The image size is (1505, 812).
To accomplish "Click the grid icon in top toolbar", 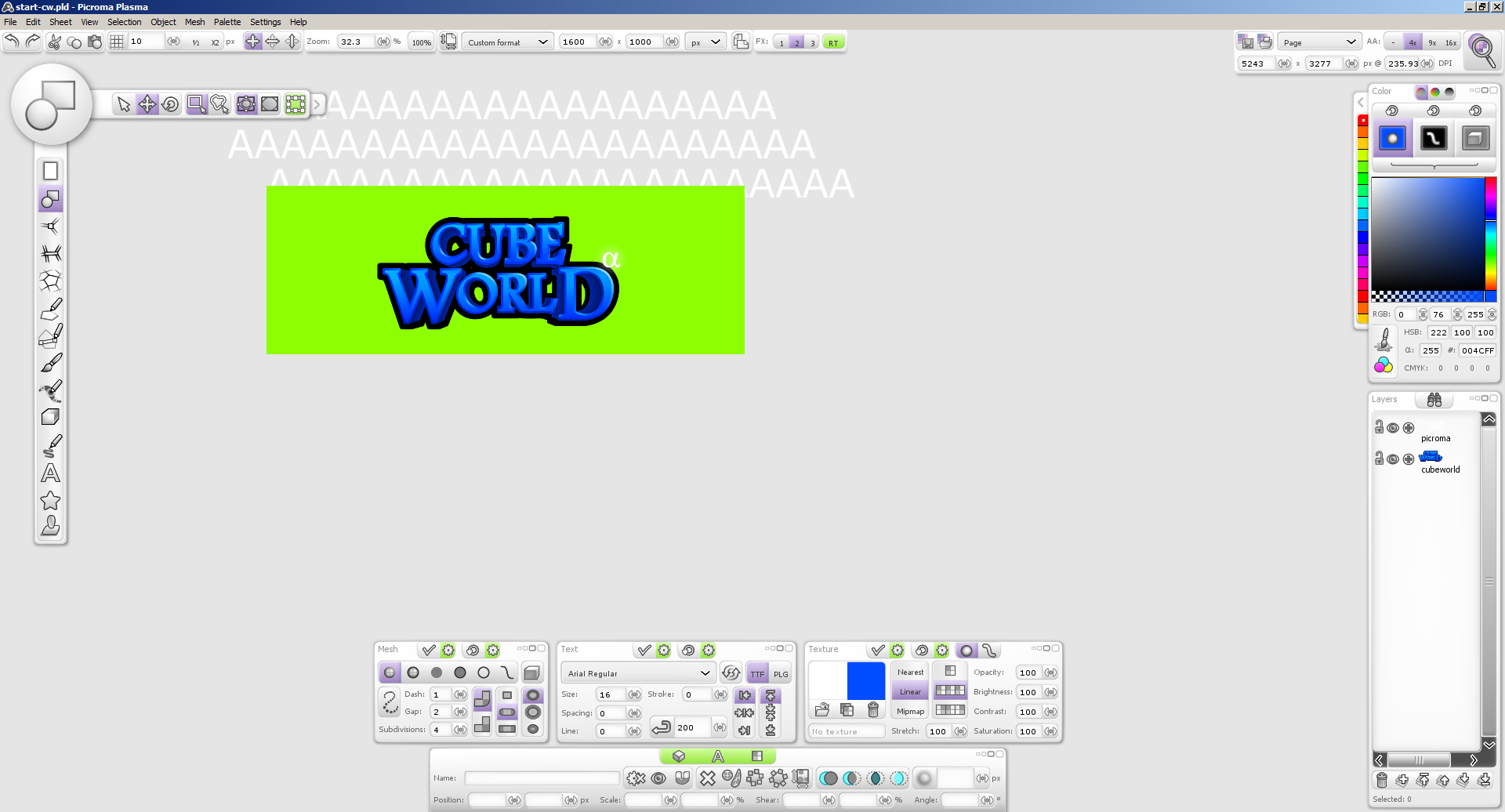I will click(117, 42).
